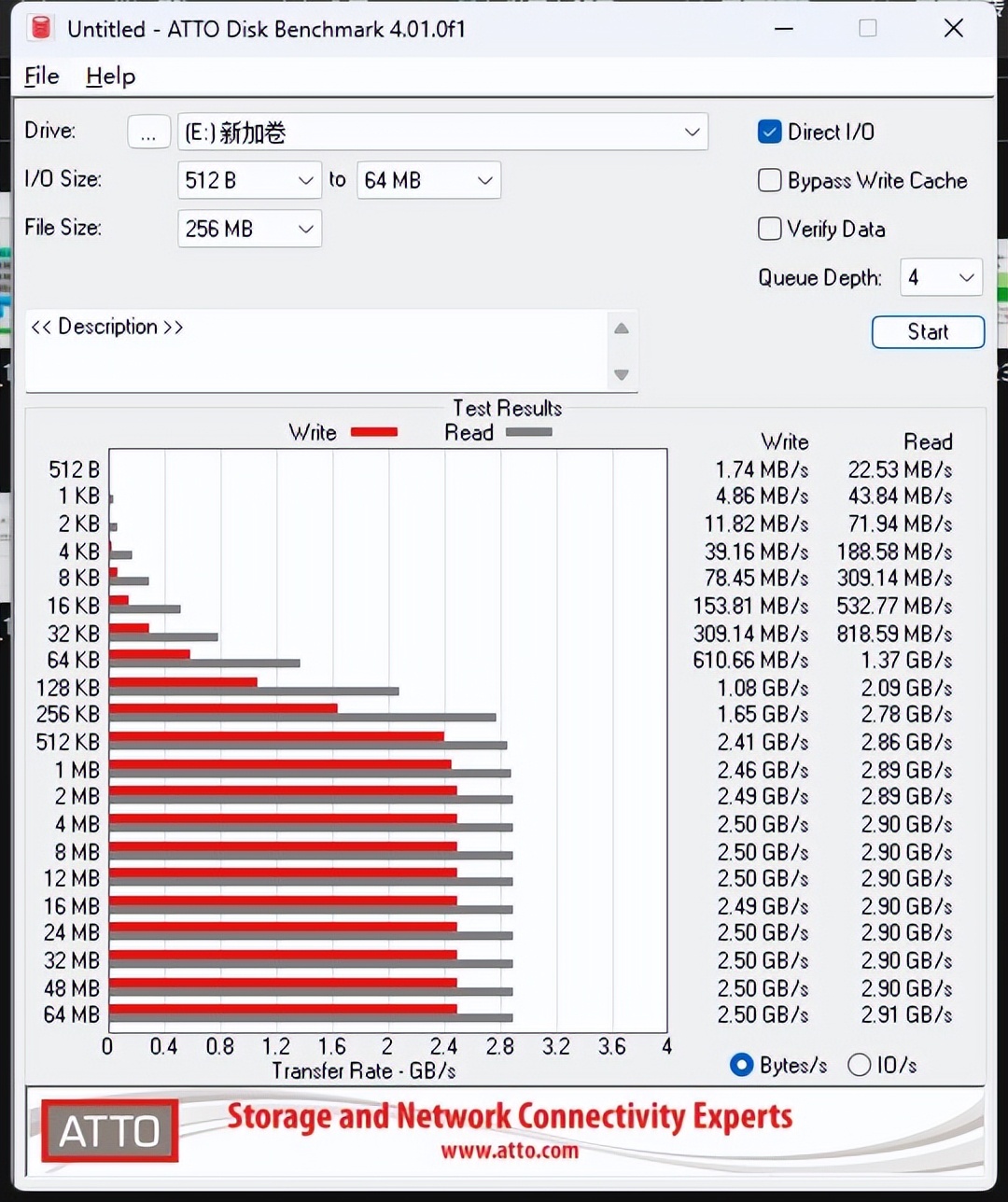Image resolution: width=1008 pixels, height=1202 pixels.
Task: Click the 1.08 GB/s write value
Action: point(763,688)
